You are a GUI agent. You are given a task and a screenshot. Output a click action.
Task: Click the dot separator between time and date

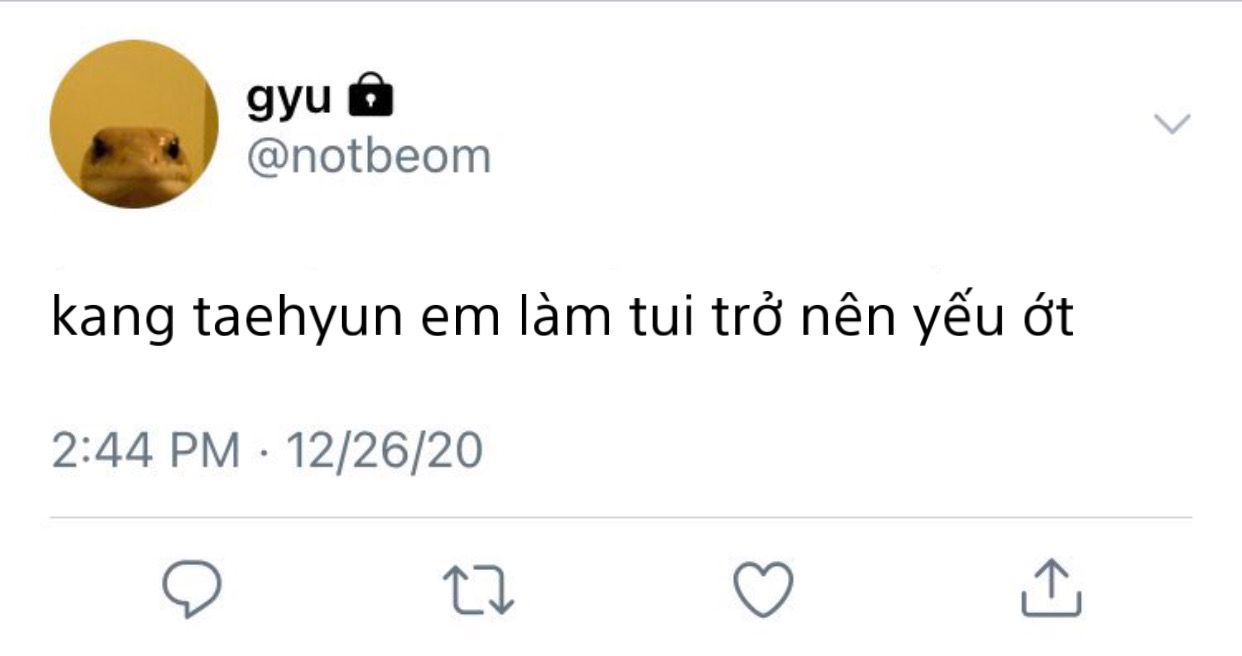[264, 451]
